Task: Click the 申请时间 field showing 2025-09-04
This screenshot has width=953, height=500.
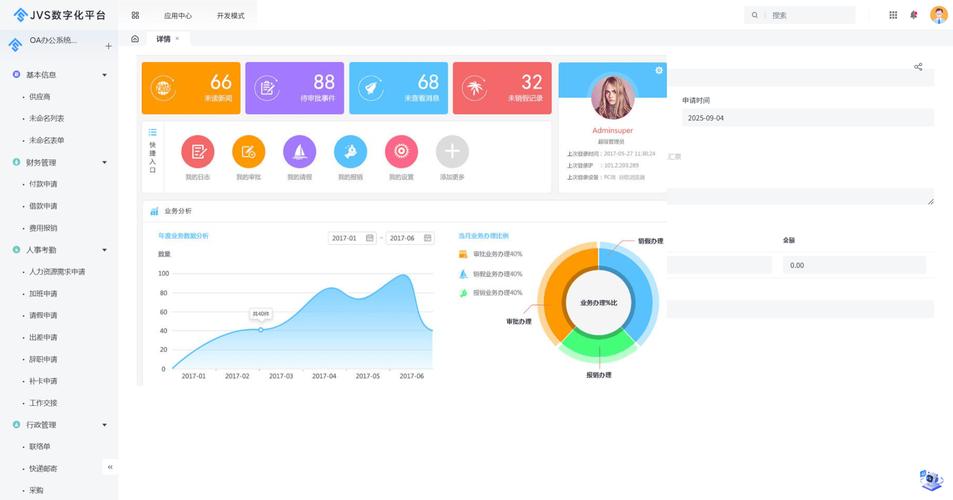Action: (x=808, y=118)
